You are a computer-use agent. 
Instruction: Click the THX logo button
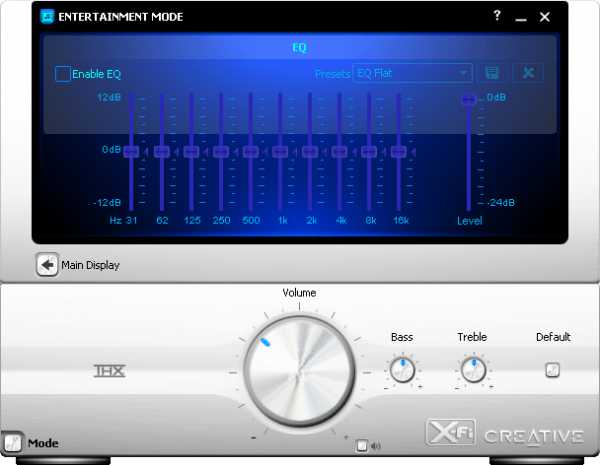tap(110, 371)
